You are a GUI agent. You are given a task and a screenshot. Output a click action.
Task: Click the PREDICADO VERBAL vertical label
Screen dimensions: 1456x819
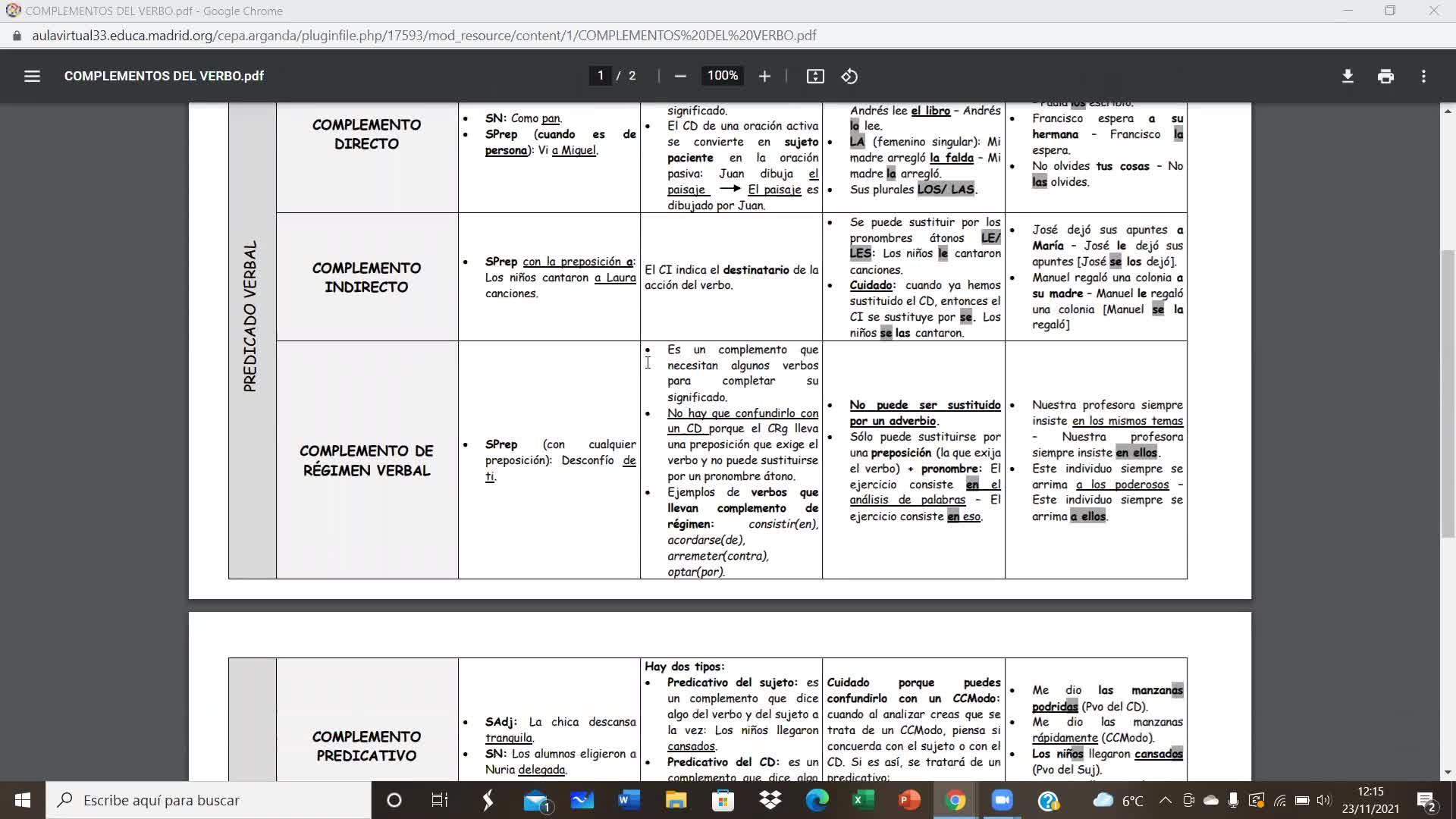pos(250,316)
